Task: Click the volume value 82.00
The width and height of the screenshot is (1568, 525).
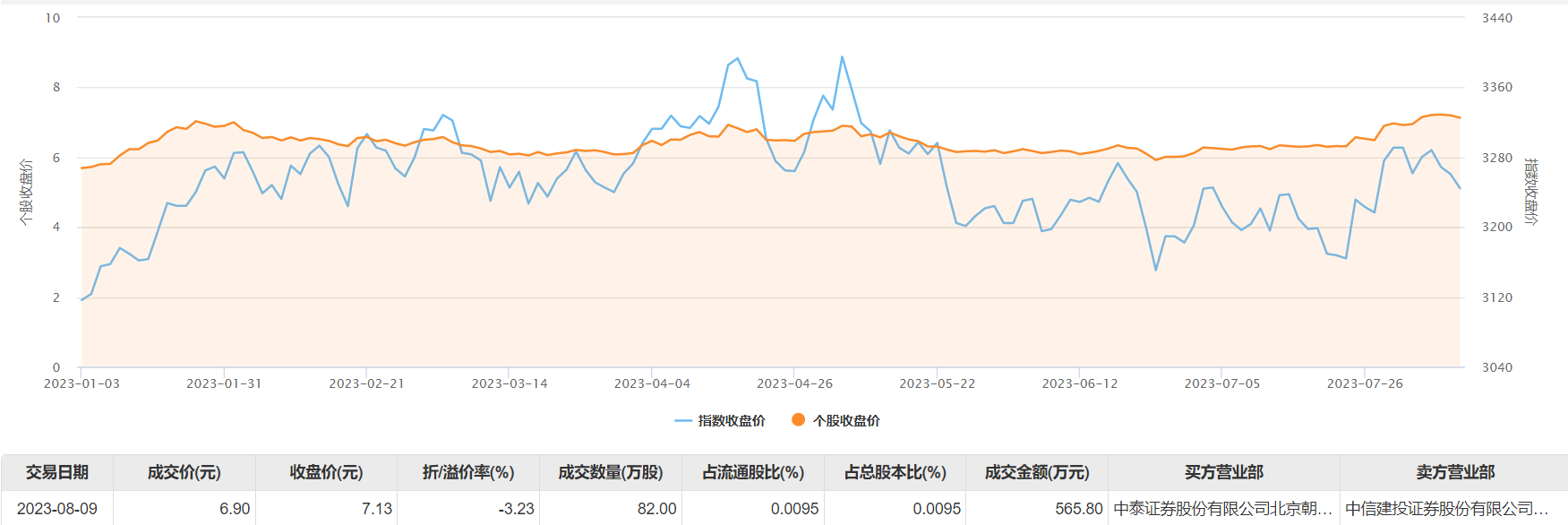Action: [656, 509]
